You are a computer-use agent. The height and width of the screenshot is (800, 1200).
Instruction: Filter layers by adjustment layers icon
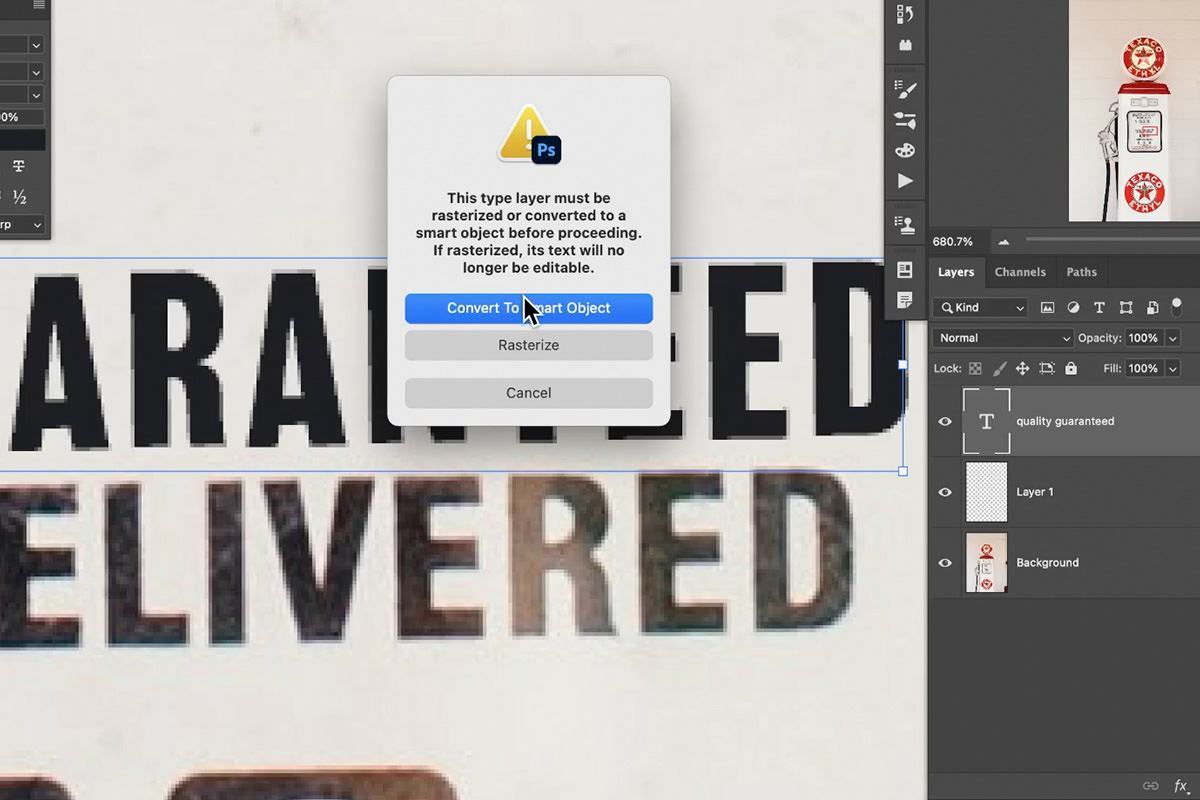[1073, 308]
